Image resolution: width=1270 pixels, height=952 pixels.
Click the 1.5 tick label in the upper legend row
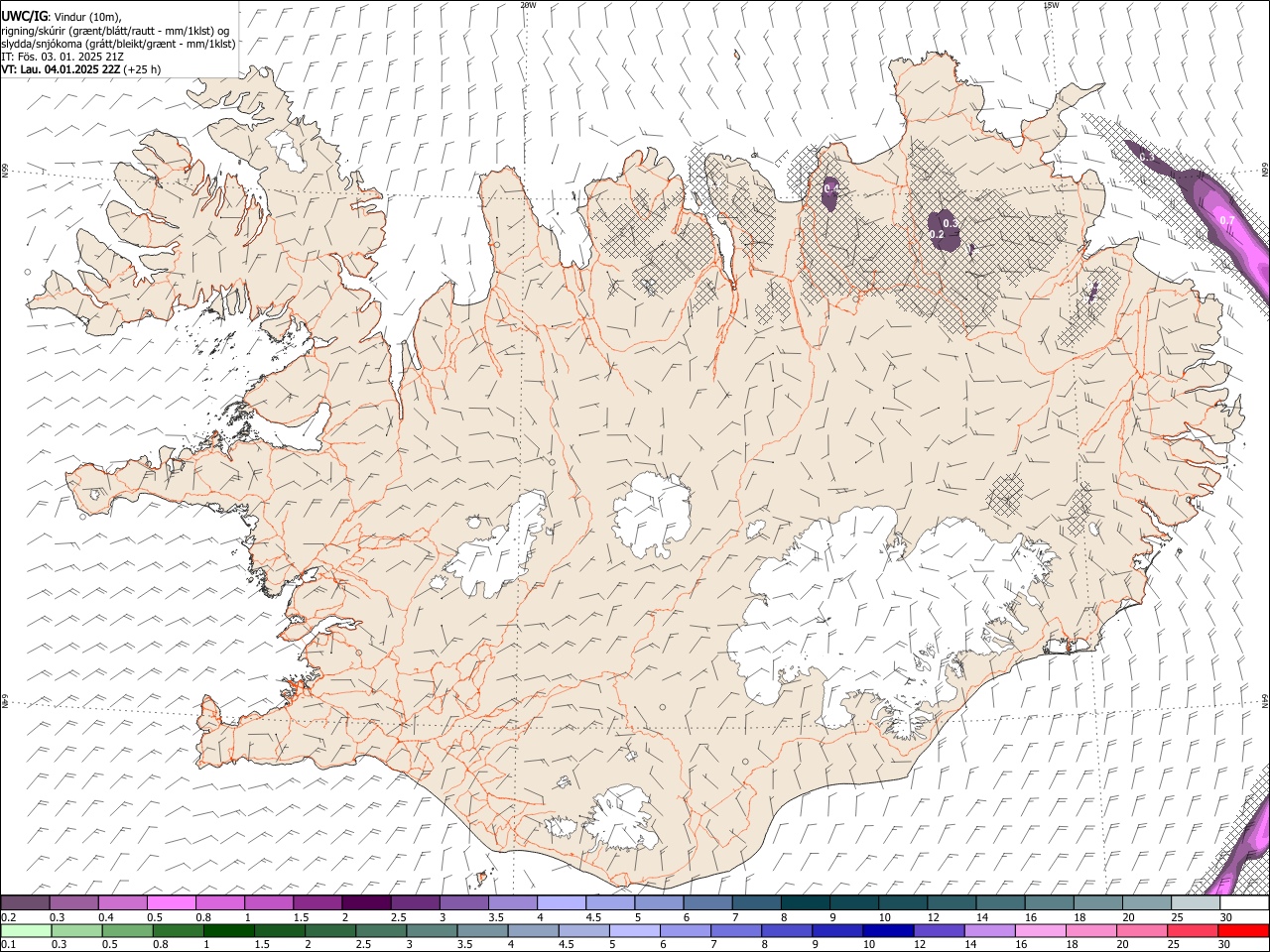(x=301, y=917)
